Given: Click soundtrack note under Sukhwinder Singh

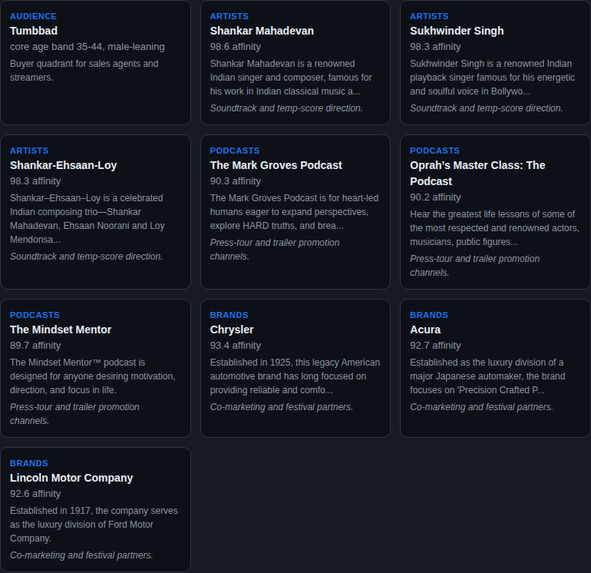Looking at the screenshot, I should click(486, 108).
